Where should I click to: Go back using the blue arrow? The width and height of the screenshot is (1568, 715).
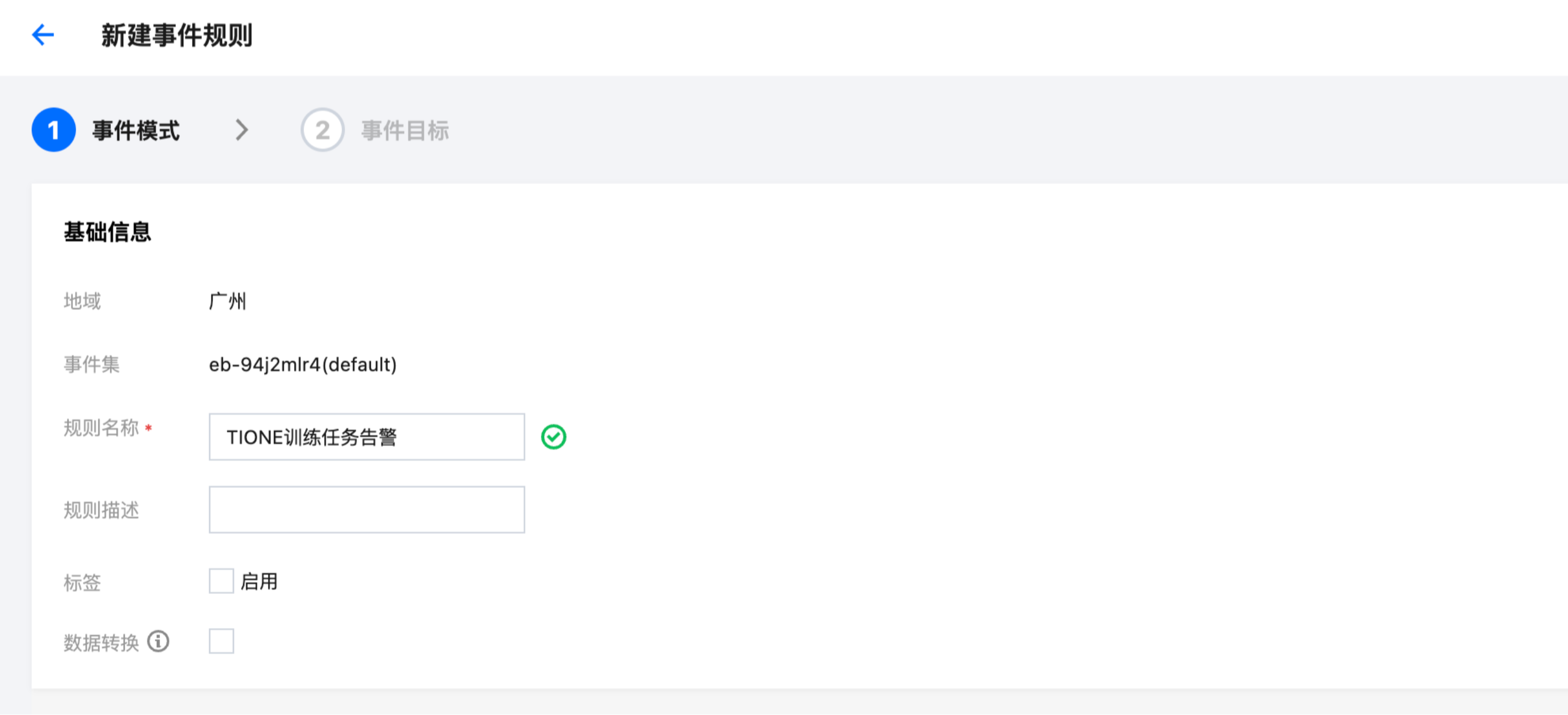click(x=42, y=35)
